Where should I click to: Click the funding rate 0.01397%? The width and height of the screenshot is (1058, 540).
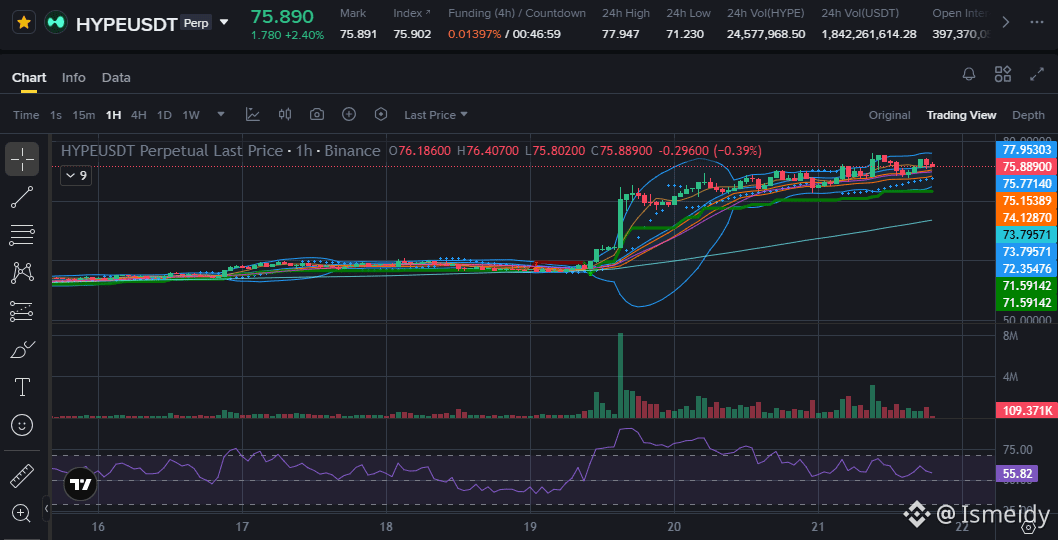point(474,34)
